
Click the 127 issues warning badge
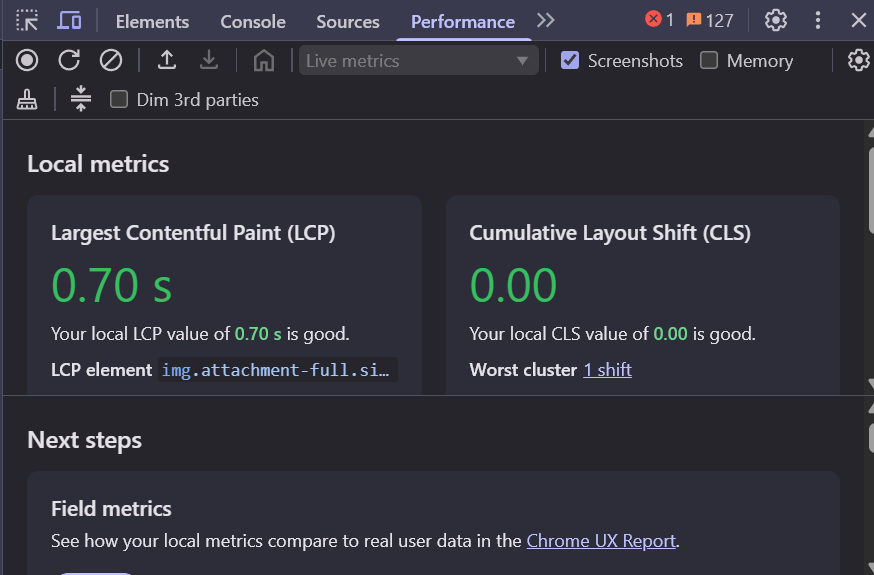pyautogui.click(x=710, y=21)
